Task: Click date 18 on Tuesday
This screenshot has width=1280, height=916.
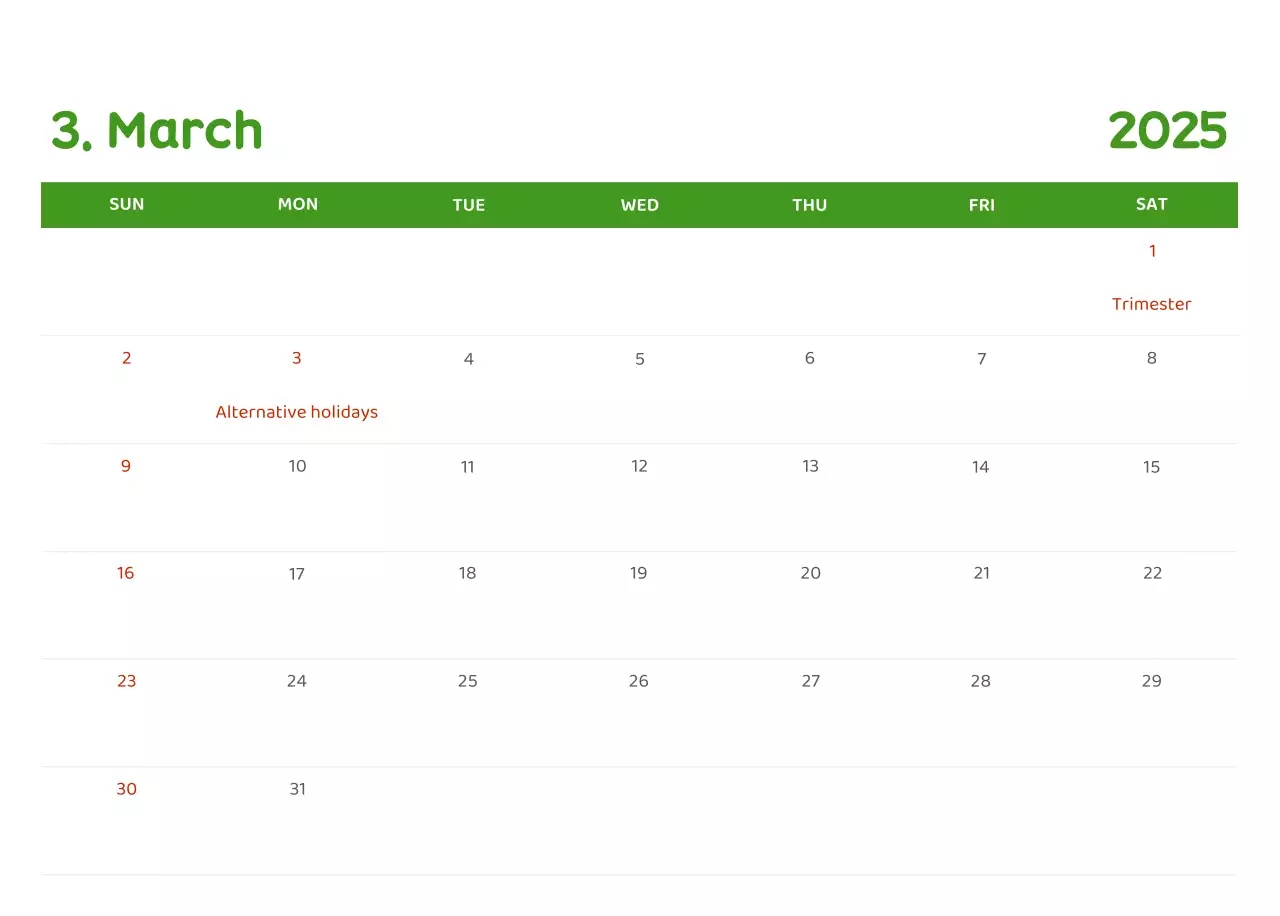Action: pyautogui.click(x=467, y=573)
